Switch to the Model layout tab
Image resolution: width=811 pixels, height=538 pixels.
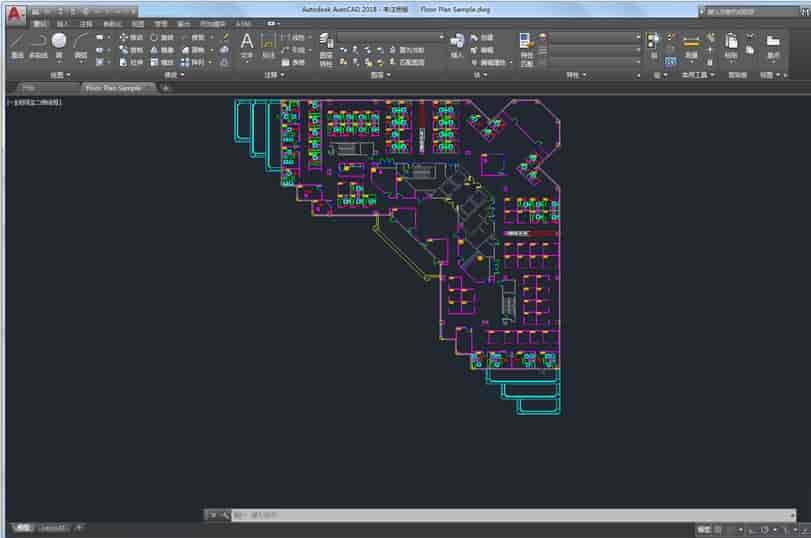pyautogui.click(x=23, y=528)
